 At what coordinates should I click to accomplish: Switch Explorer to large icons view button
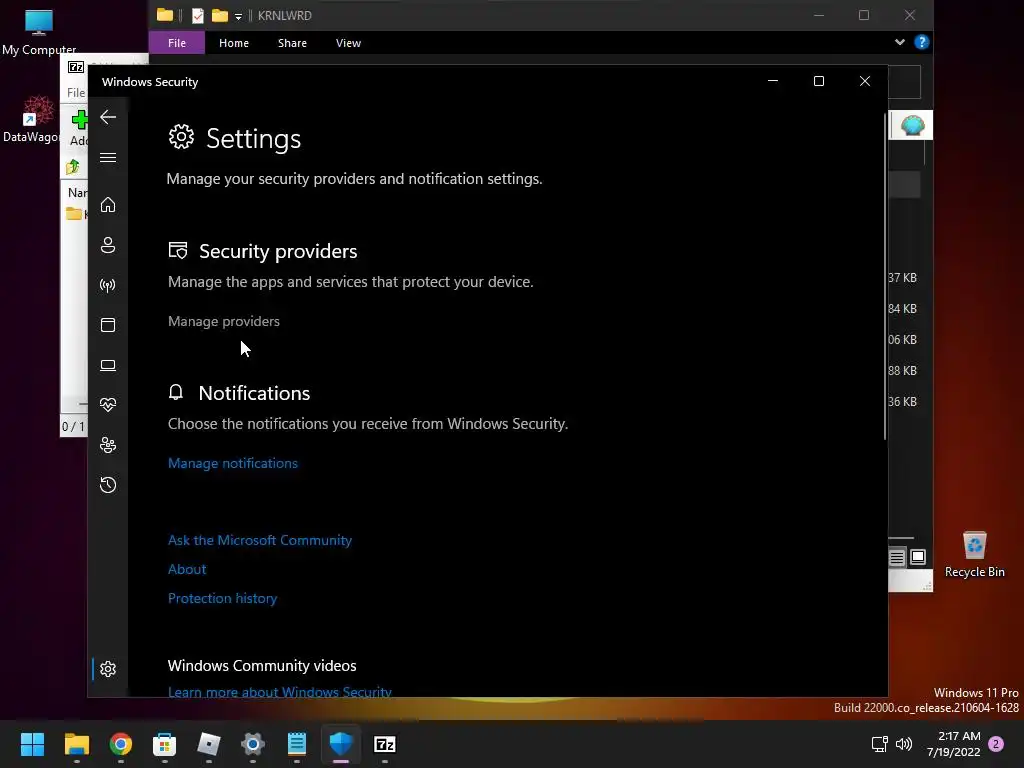tap(918, 557)
